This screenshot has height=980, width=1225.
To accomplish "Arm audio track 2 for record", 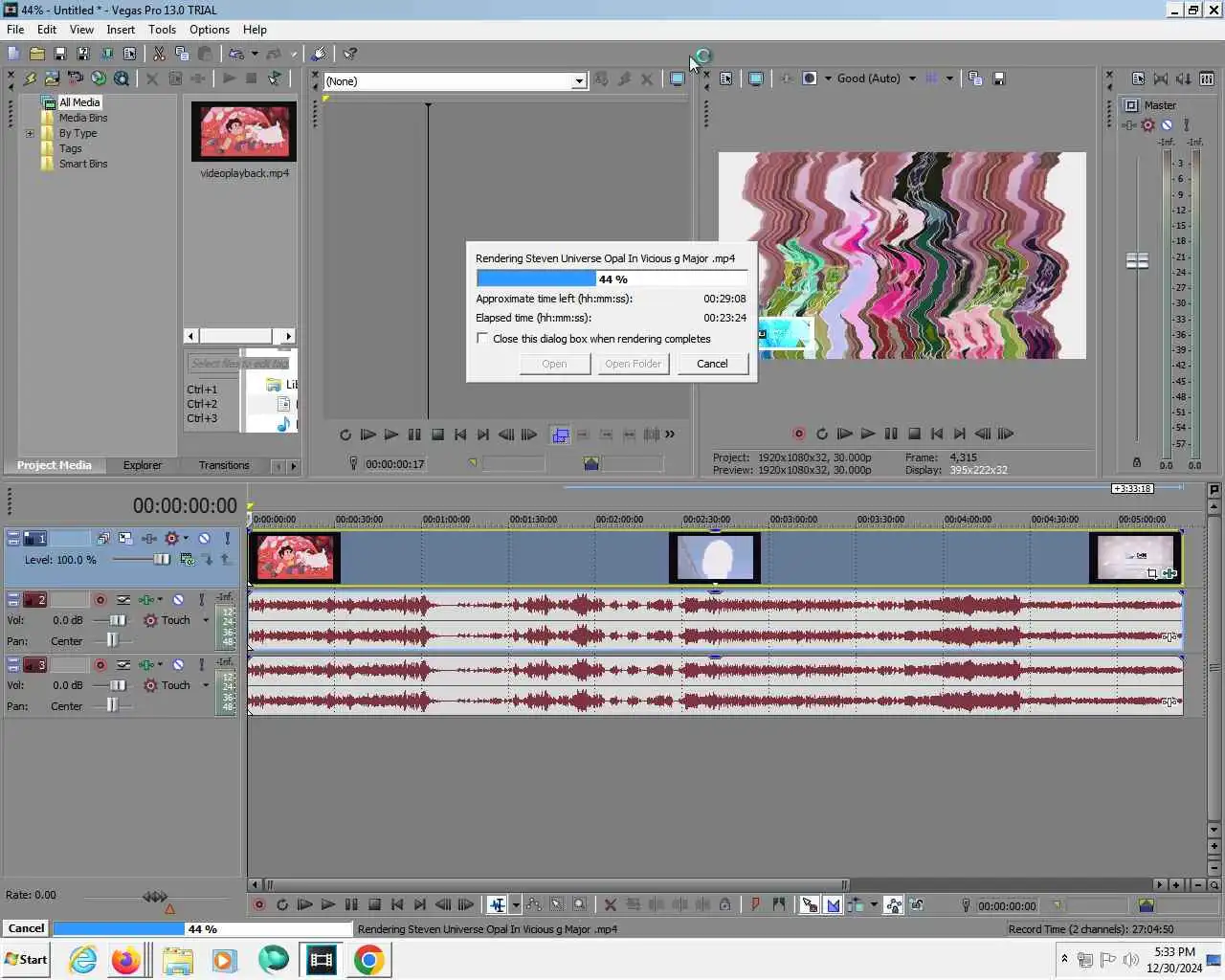I will point(100,600).
